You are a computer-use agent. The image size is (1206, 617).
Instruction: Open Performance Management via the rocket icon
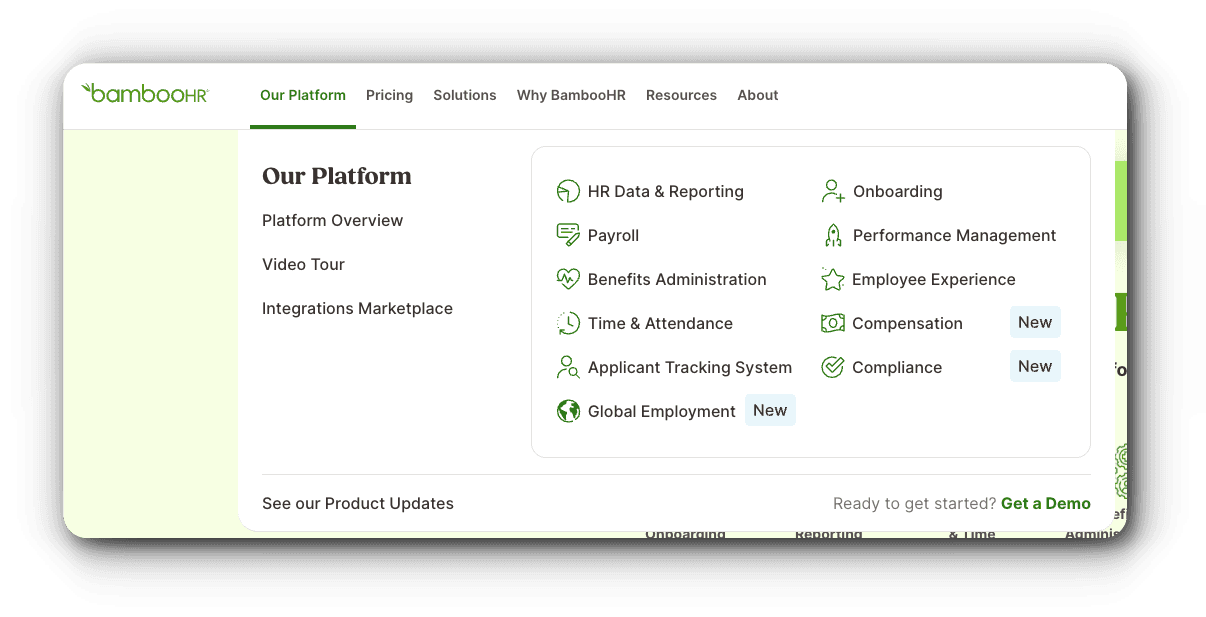pyautogui.click(x=831, y=235)
